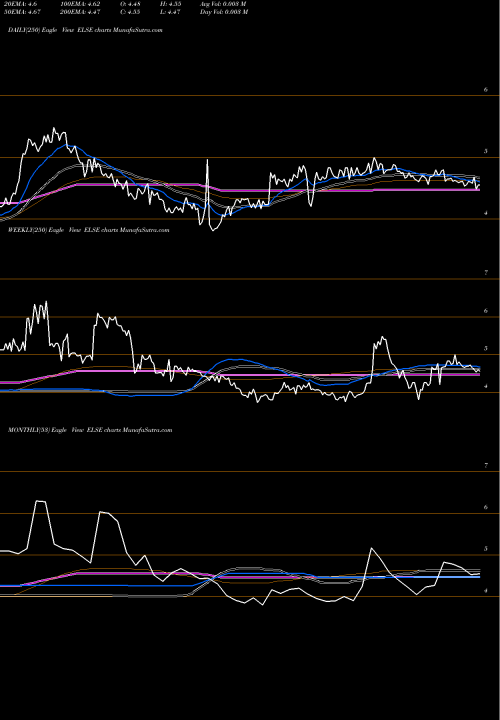Click price level 6 on monthly chart axis
This screenshot has width=500, height=720.
(x=486, y=507)
